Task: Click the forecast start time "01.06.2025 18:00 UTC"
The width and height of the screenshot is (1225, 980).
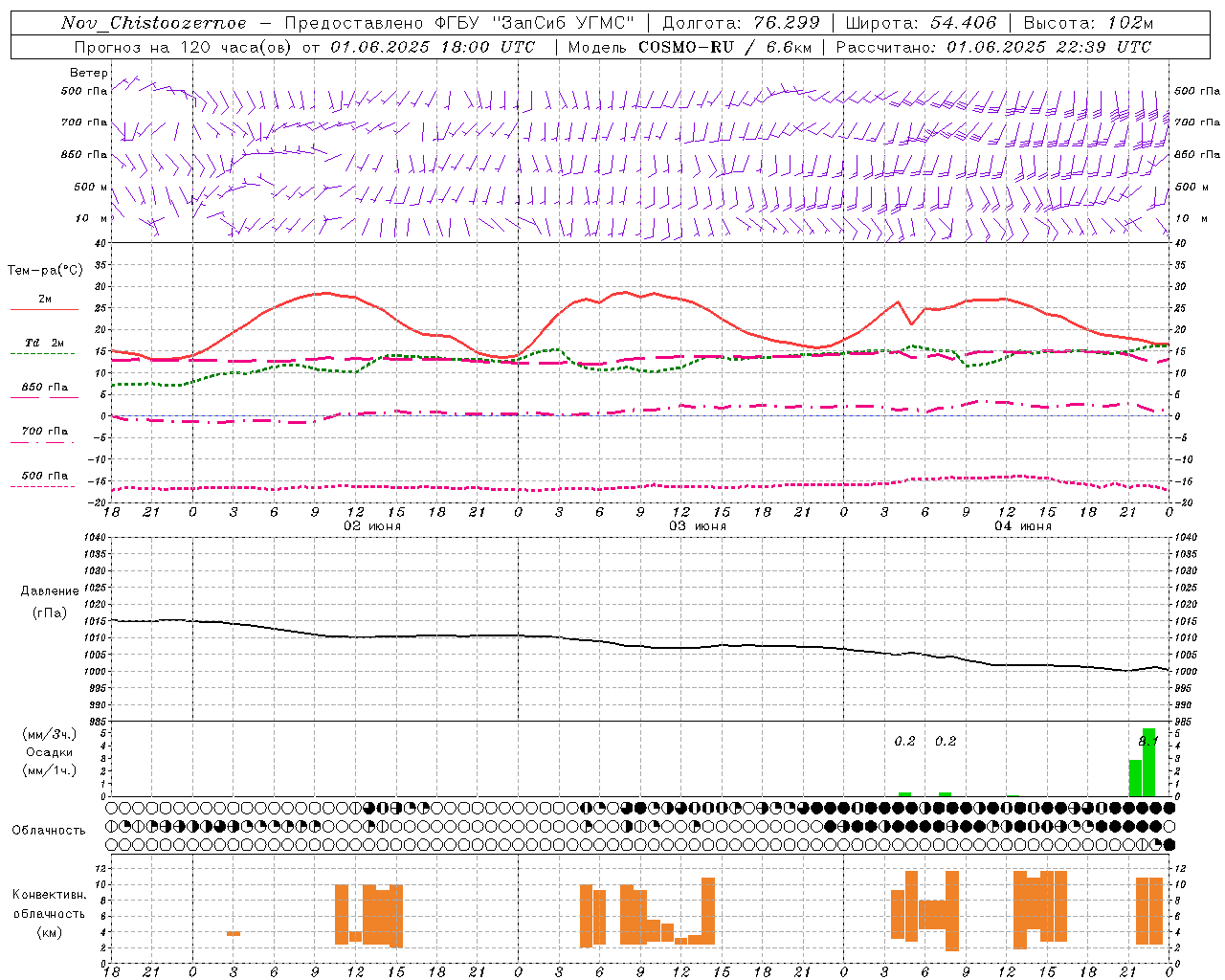Action: pos(433,47)
